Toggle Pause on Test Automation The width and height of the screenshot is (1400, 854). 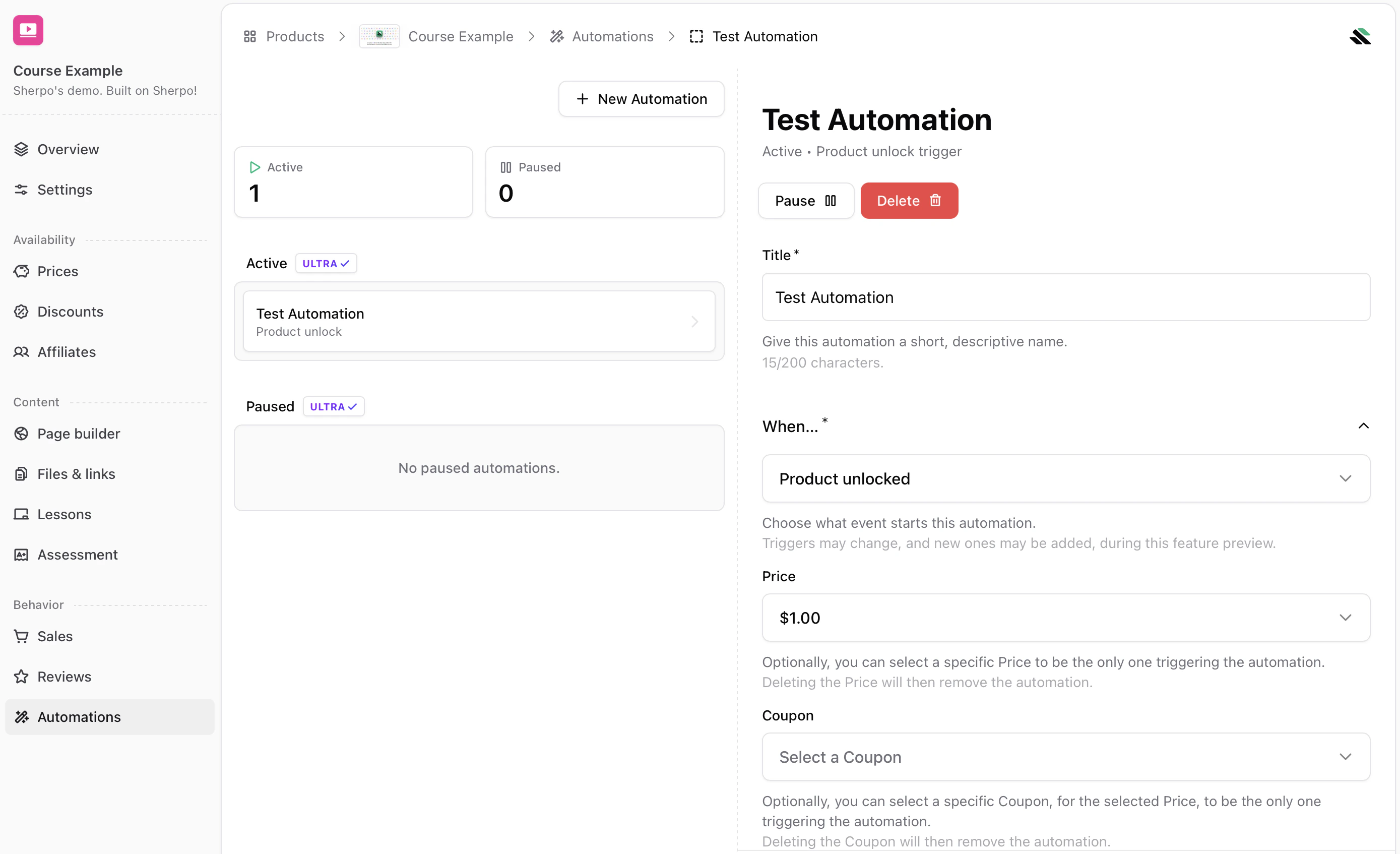(x=806, y=201)
